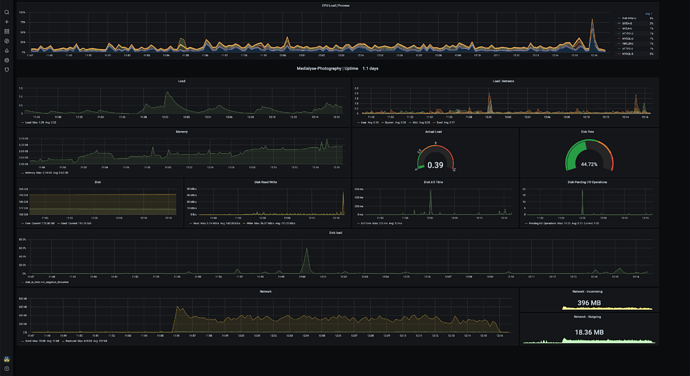690x376 pixels.
Task: Toggle the Load series in Load legend
Action: pyautogui.click(x=39, y=122)
